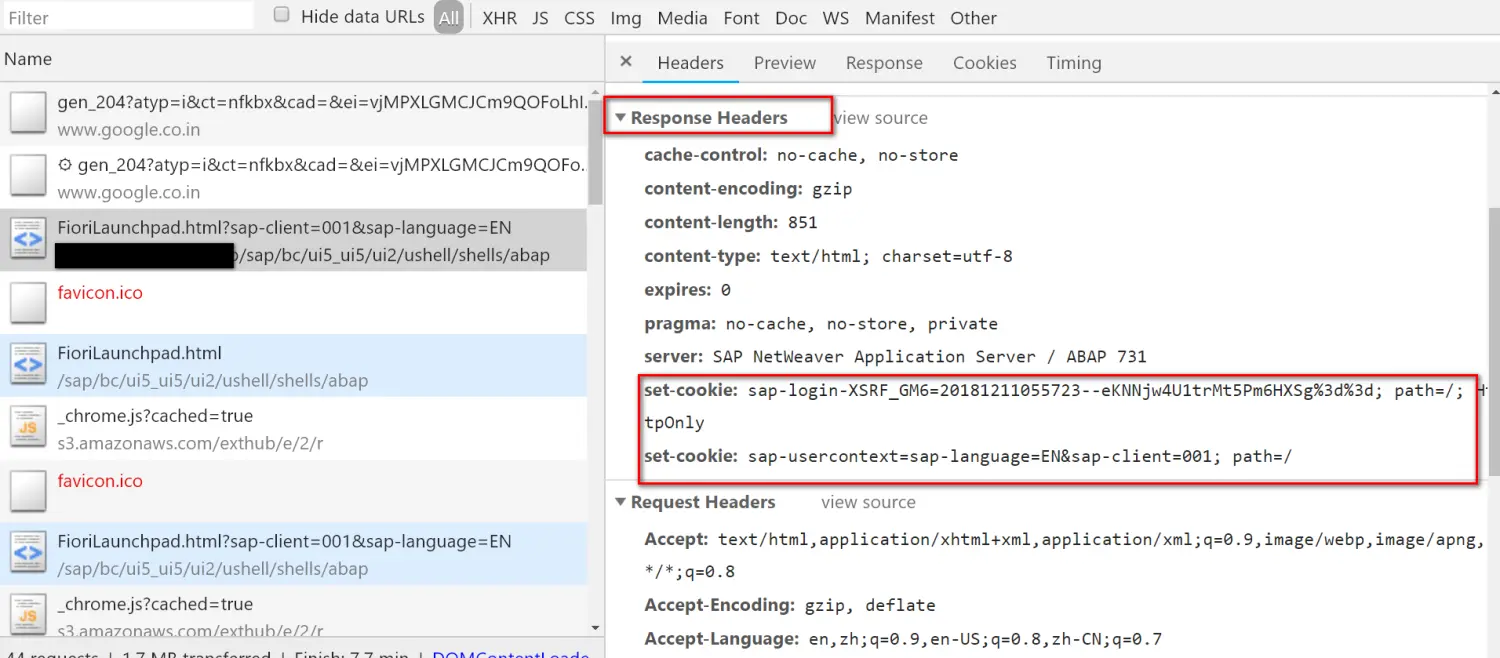
Task: Click the set-cookie sap-usercontext line
Action: [968, 456]
